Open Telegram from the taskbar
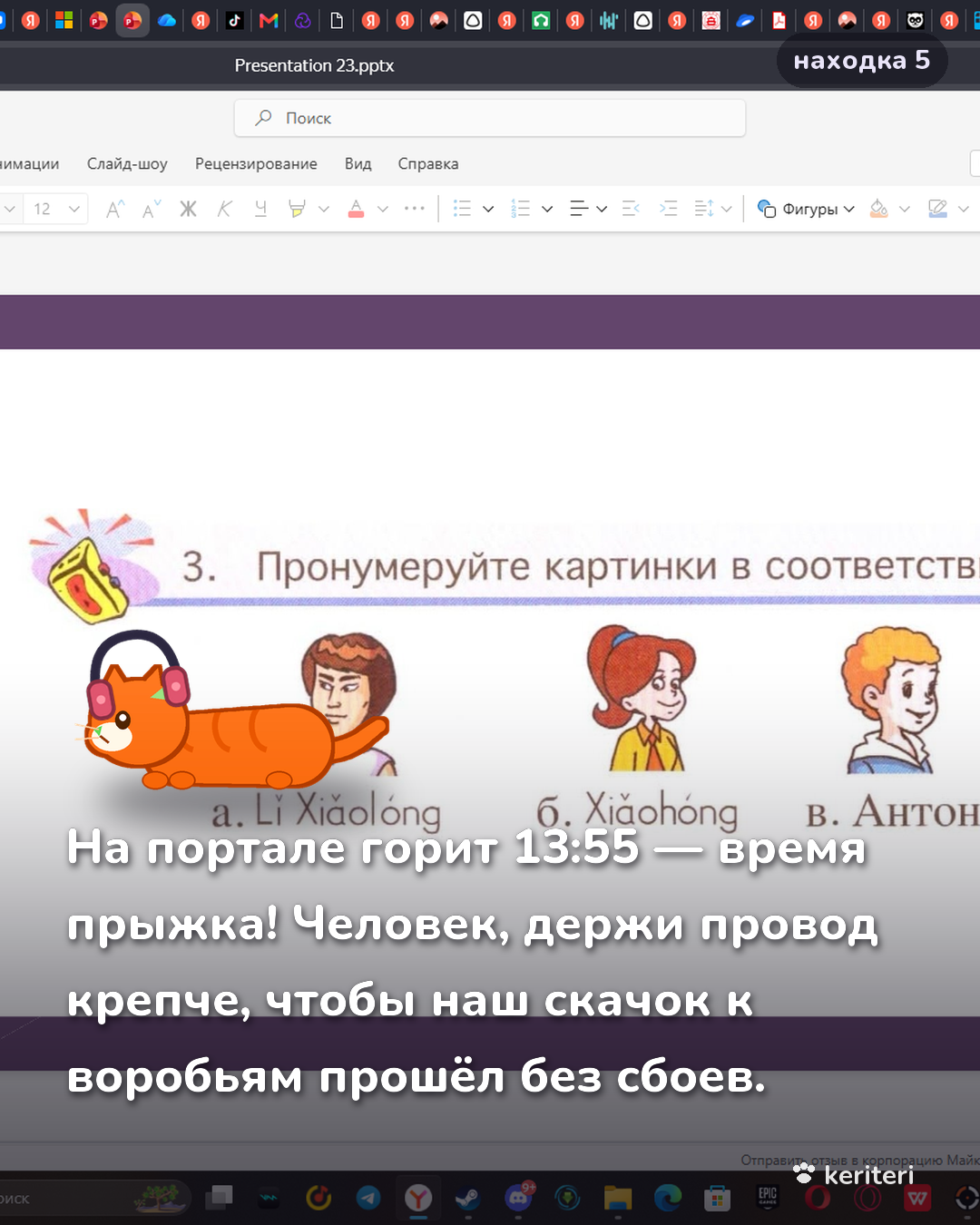This screenshot has width=980, height=1225. point(368,1199)
